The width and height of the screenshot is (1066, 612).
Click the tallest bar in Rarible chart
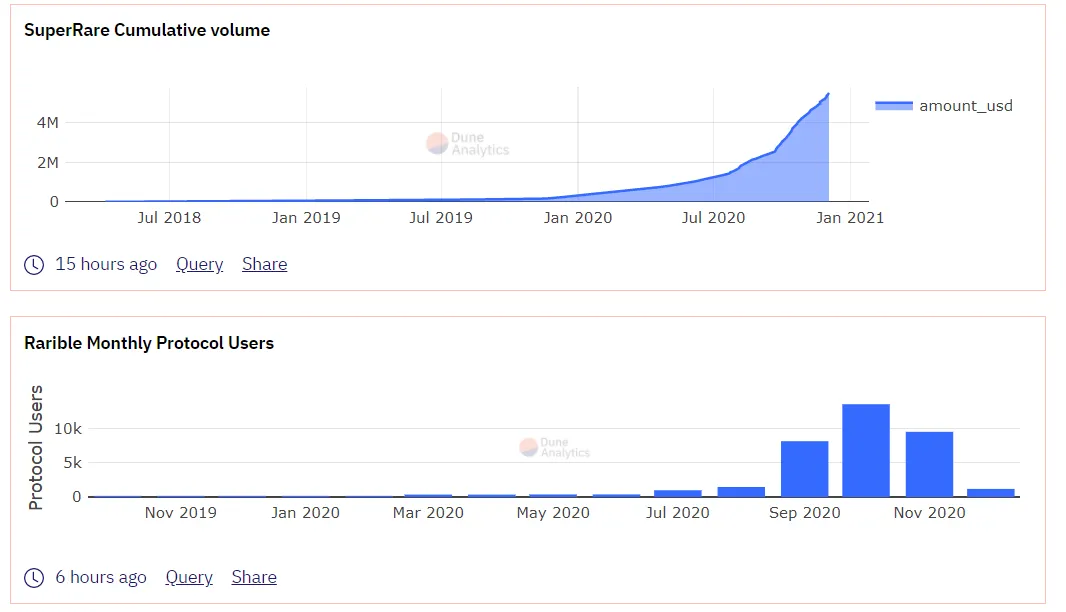[x=866, y=450]
